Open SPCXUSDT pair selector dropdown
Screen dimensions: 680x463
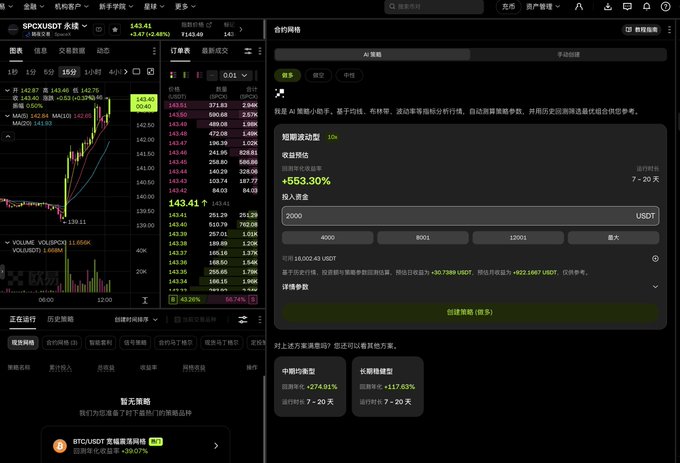pyautogui.click(x=55, y=26)
